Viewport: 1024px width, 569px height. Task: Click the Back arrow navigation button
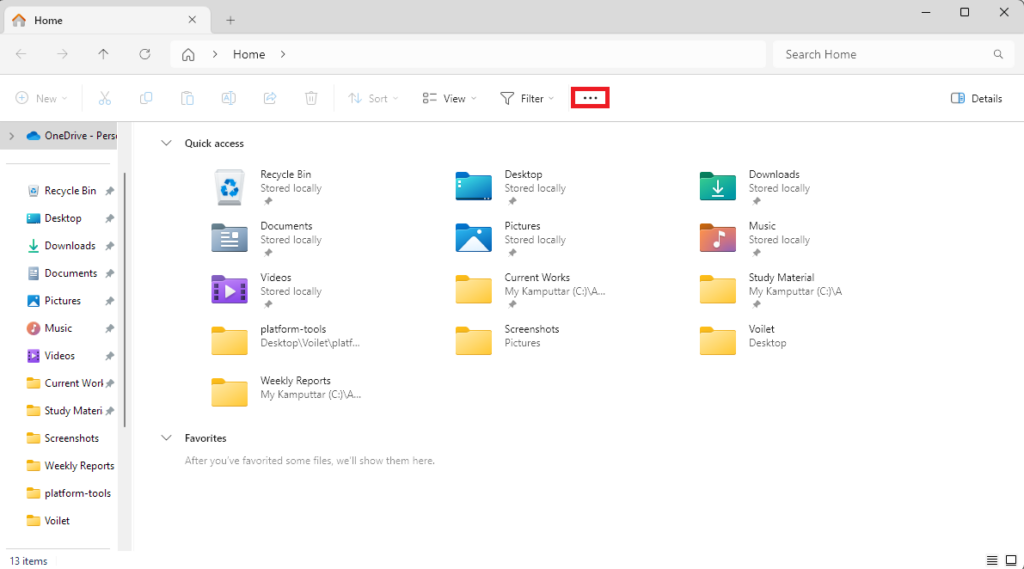(x=21, y=54)
